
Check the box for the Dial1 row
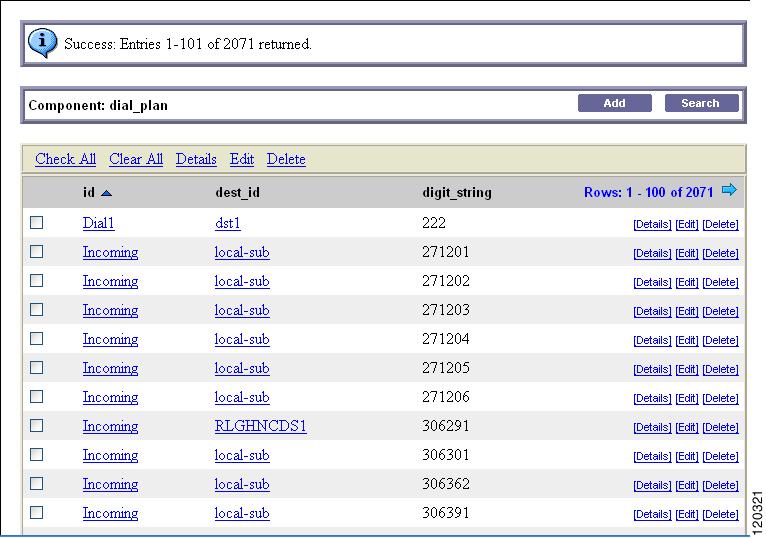pyautogui.click(x=37, y=223)
